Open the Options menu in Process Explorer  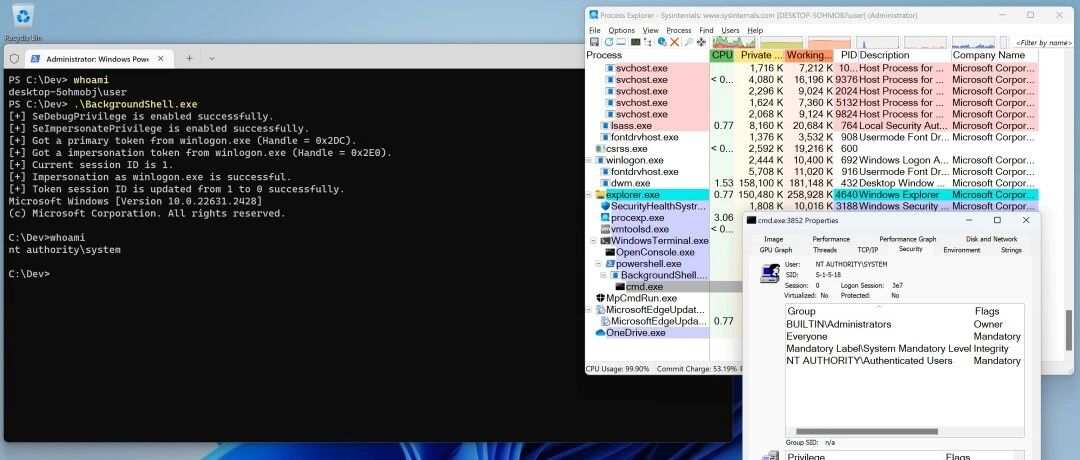point(621,30)
